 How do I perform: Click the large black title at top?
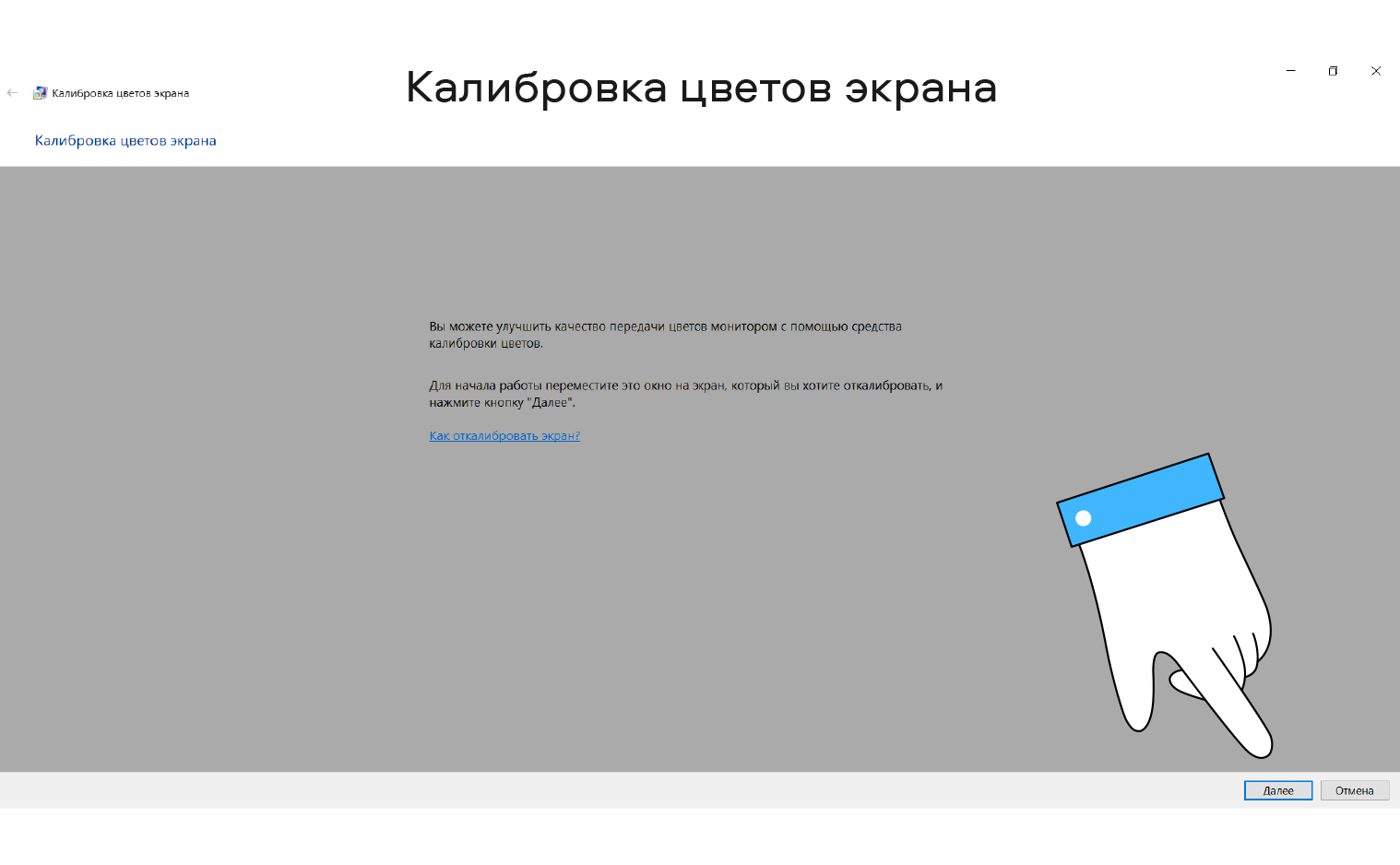coord(701,89)
